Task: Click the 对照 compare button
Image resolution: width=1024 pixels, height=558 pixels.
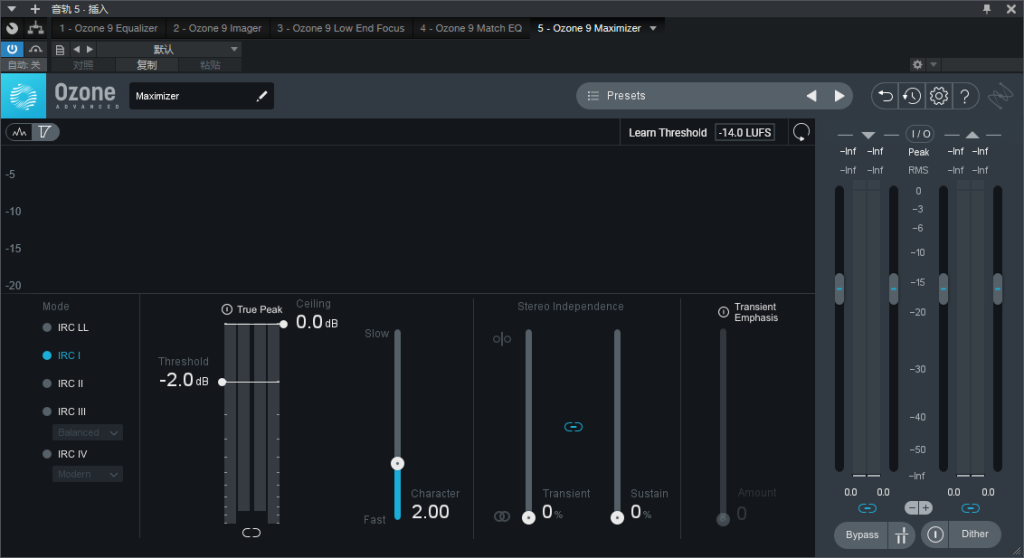Action: (83, 65)
